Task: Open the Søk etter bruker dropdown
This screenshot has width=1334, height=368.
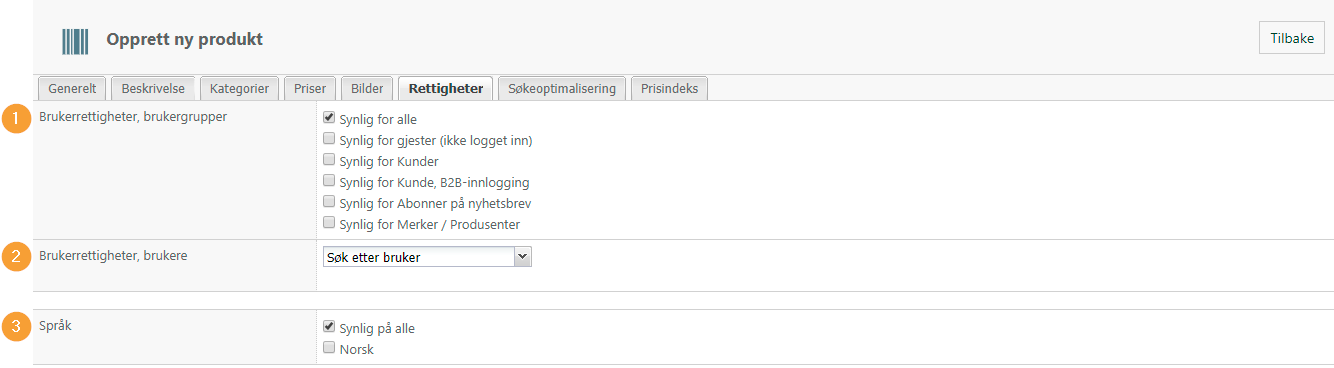Action: pos(427,257)
